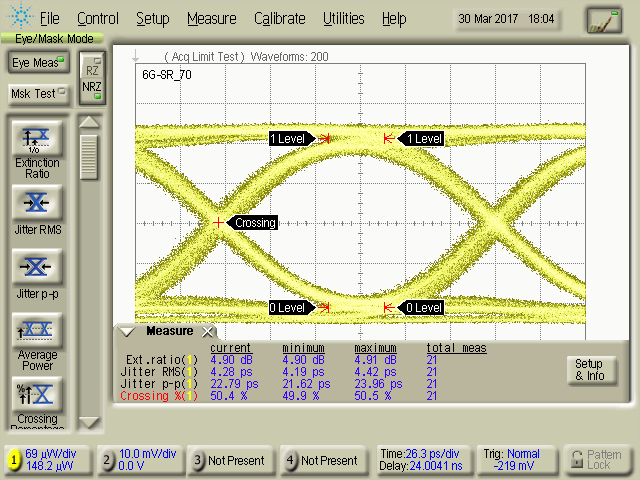Click the Pattern Lock button
This screenshot has width=640, height=480.
tap(597, 460)
